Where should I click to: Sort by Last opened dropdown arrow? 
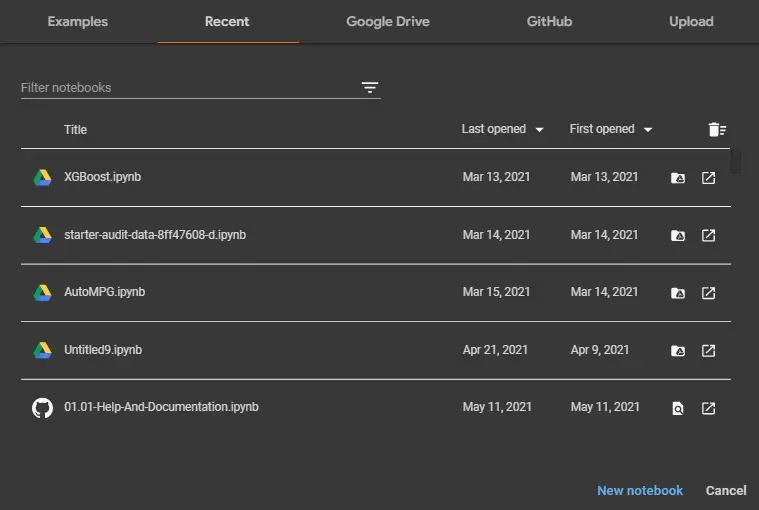[x=539, y=129]
